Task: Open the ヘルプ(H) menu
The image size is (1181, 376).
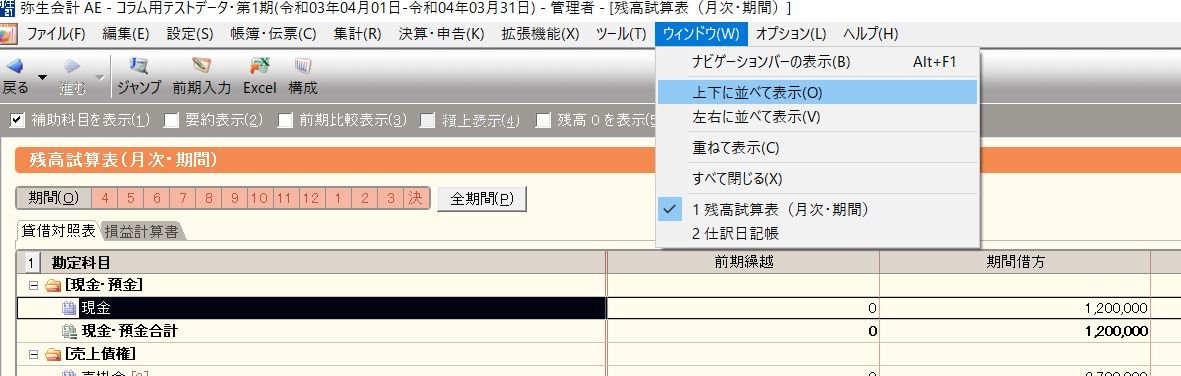Action: pos(870,34)
